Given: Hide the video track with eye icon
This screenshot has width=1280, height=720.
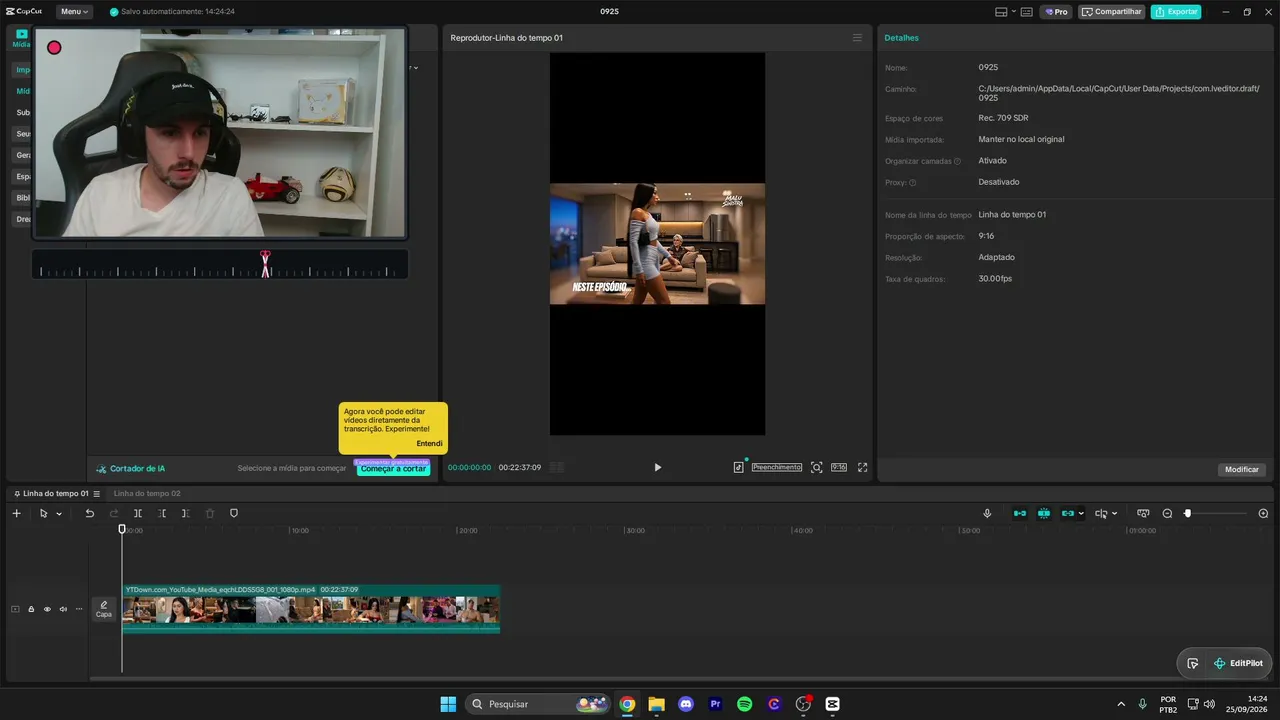Looking at the screenshot, I should click(47, 609).
